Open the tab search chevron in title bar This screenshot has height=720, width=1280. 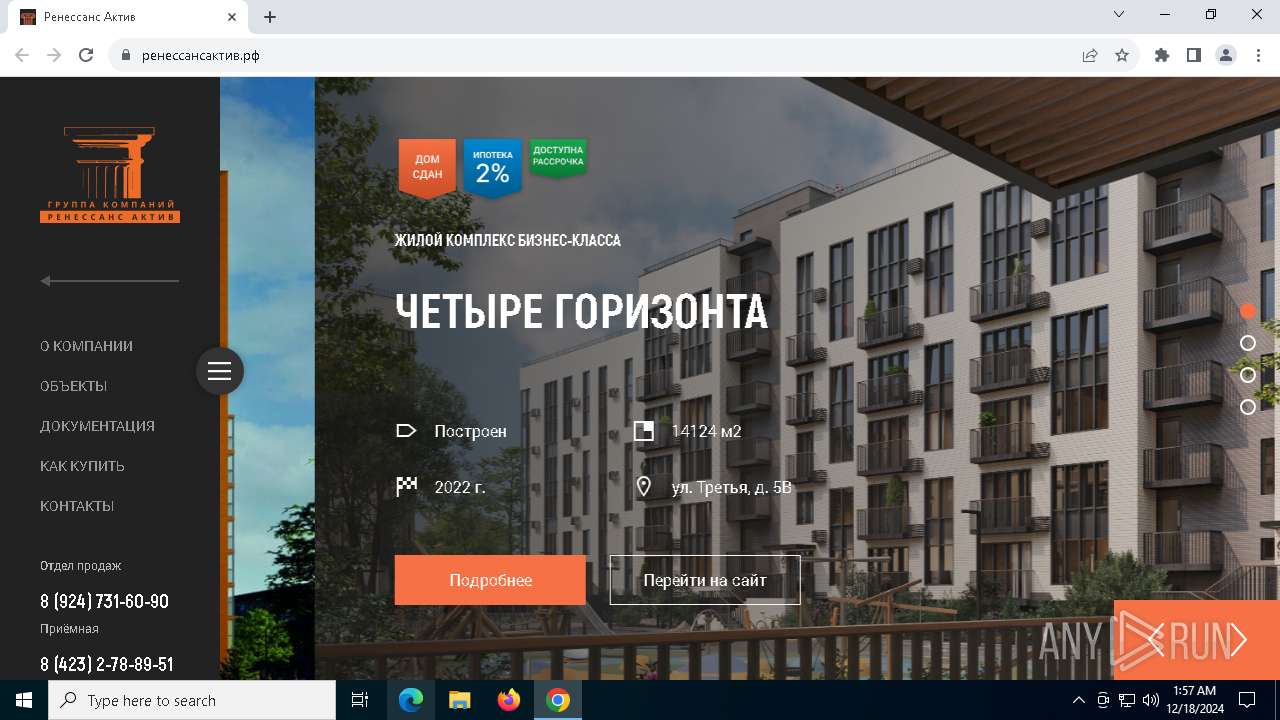point(1119,15)
